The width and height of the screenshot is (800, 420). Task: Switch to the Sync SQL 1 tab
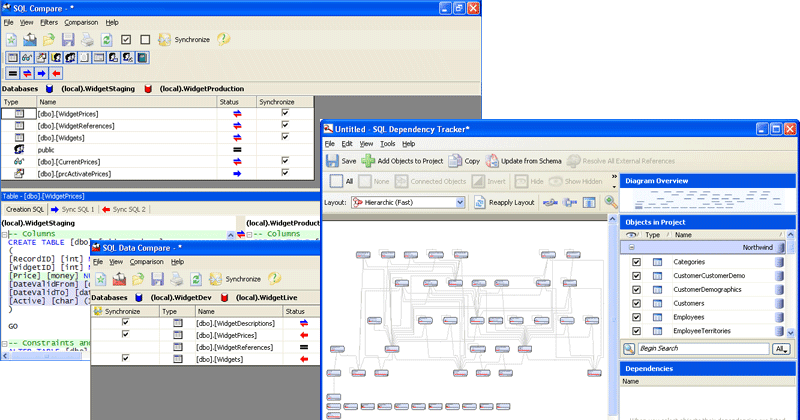[72, 209]
